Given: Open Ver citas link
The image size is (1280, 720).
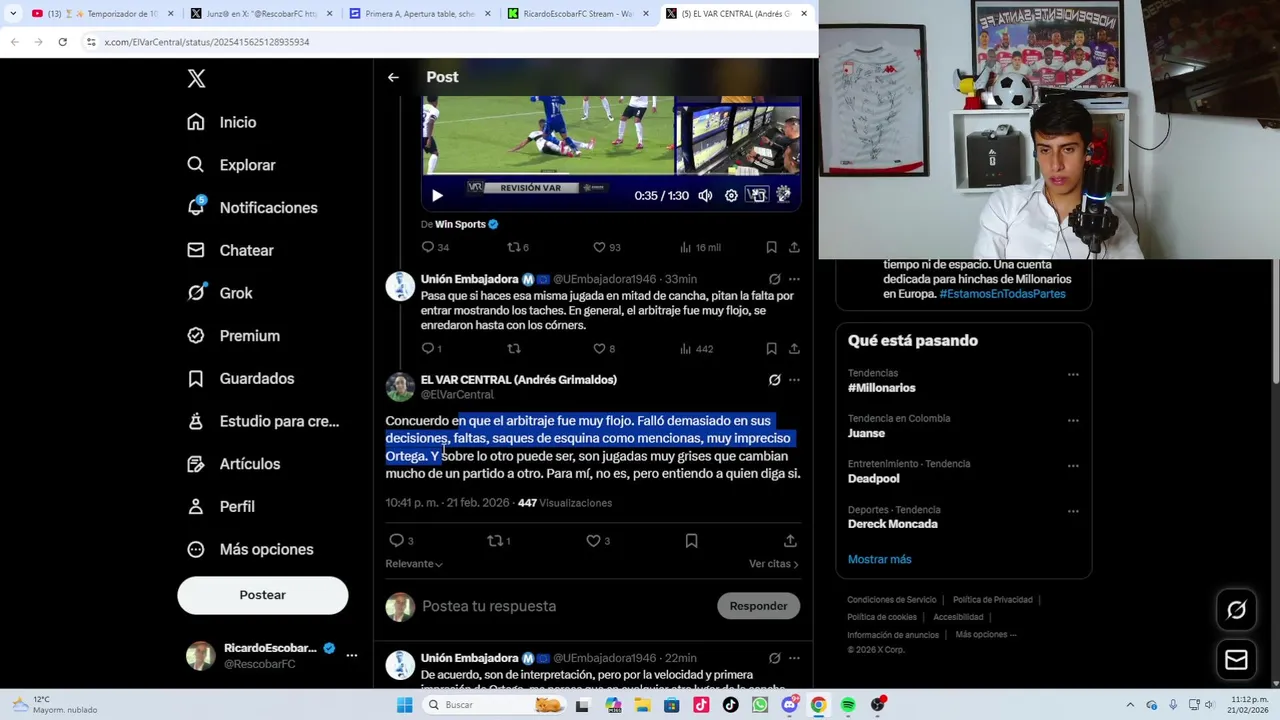Looking at the screenshot, I should click(774, 564).
